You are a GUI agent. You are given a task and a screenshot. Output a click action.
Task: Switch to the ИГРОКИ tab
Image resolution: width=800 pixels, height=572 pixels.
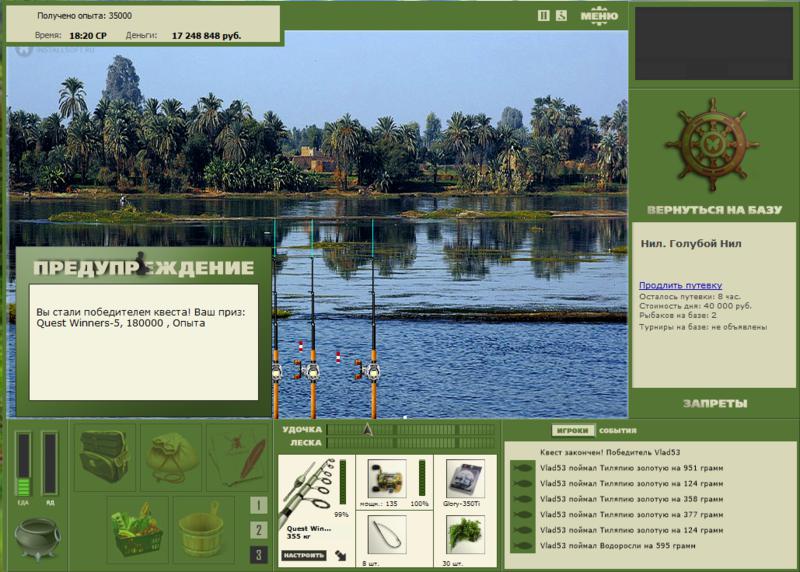pyautogui.click(x=572, y=431)
